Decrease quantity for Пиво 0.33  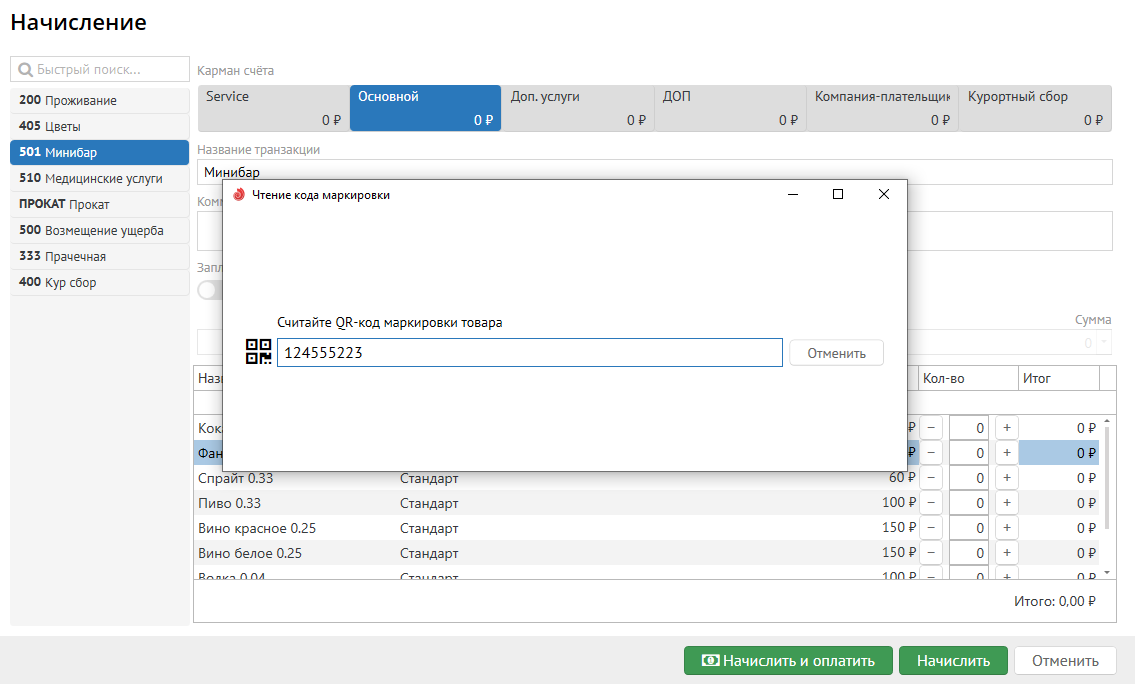(931, 503)
